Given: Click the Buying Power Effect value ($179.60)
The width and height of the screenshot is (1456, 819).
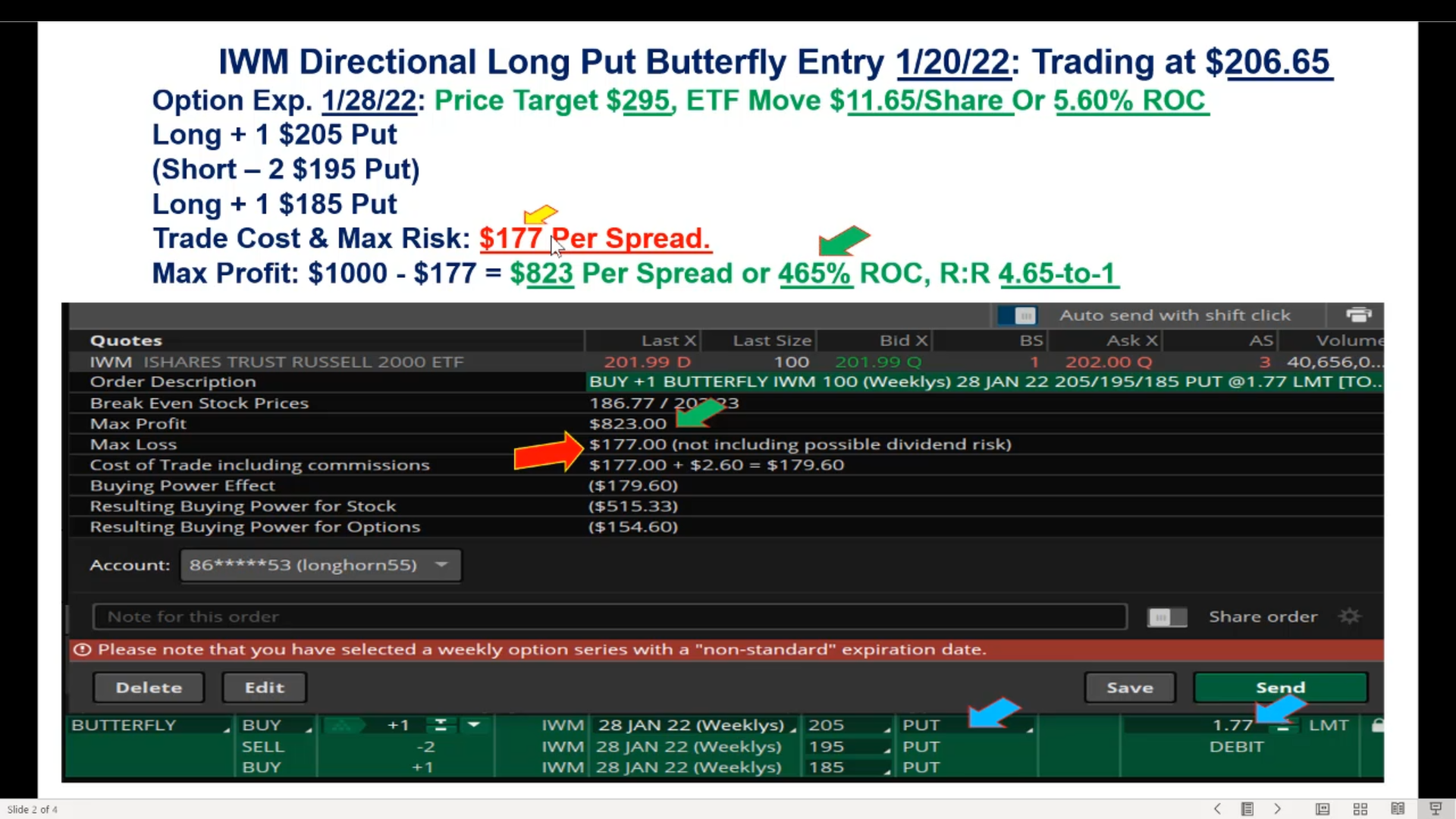Looking at the screenshot, I should click(633, 485).
